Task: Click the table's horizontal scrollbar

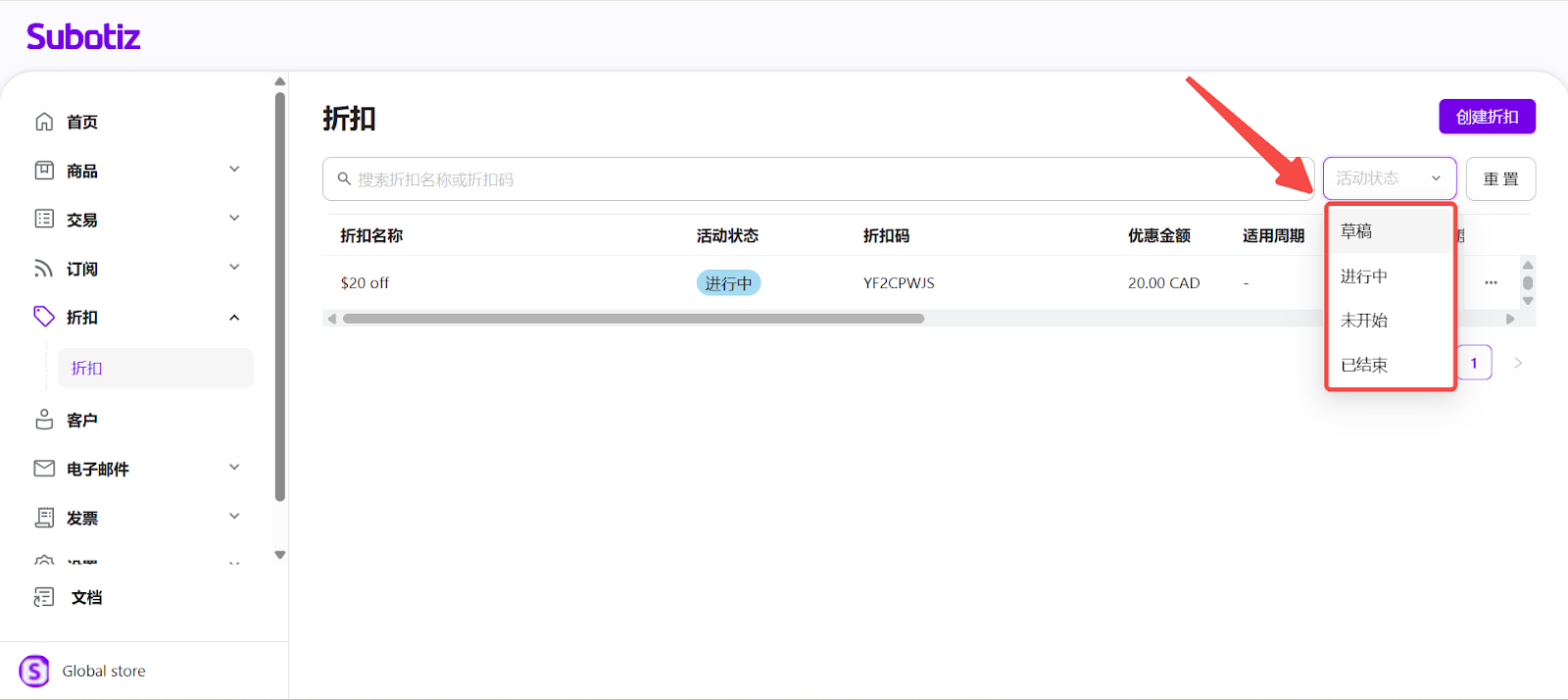Action: 633,319
